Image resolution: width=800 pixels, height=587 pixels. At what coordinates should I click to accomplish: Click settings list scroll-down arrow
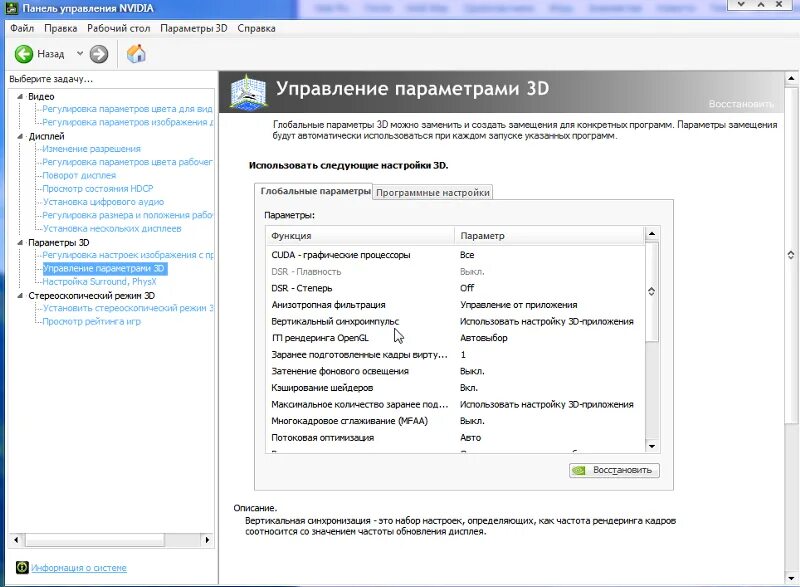click(652, 446)
